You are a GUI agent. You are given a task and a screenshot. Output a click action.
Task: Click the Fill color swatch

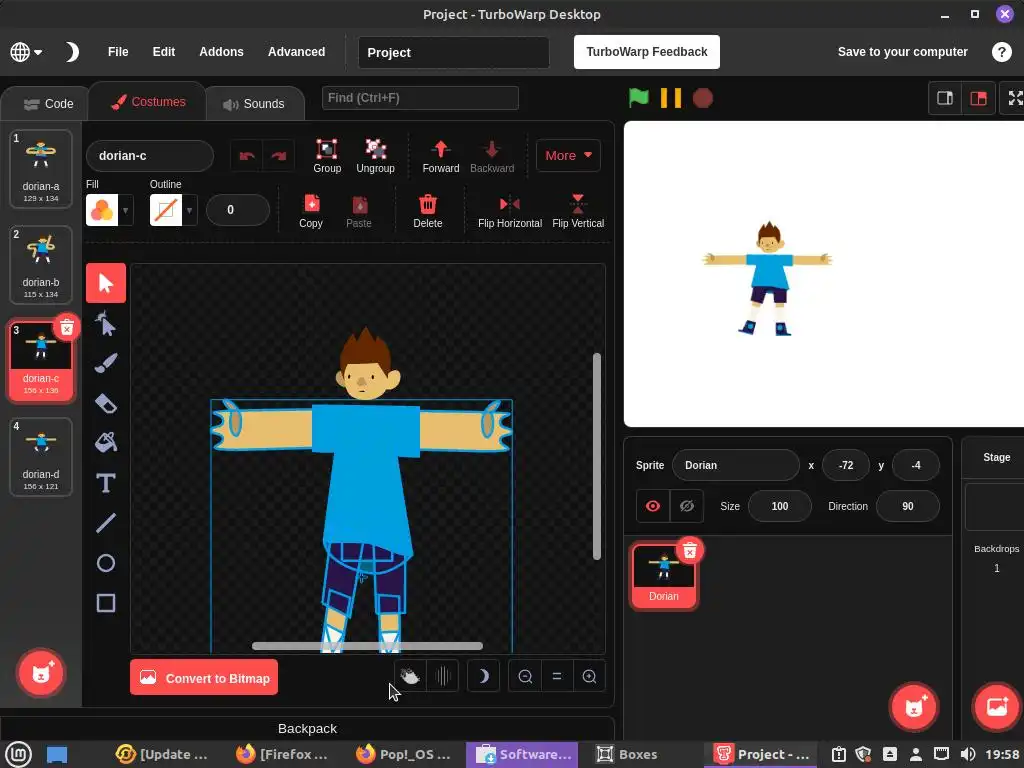(x=103, y=210)
